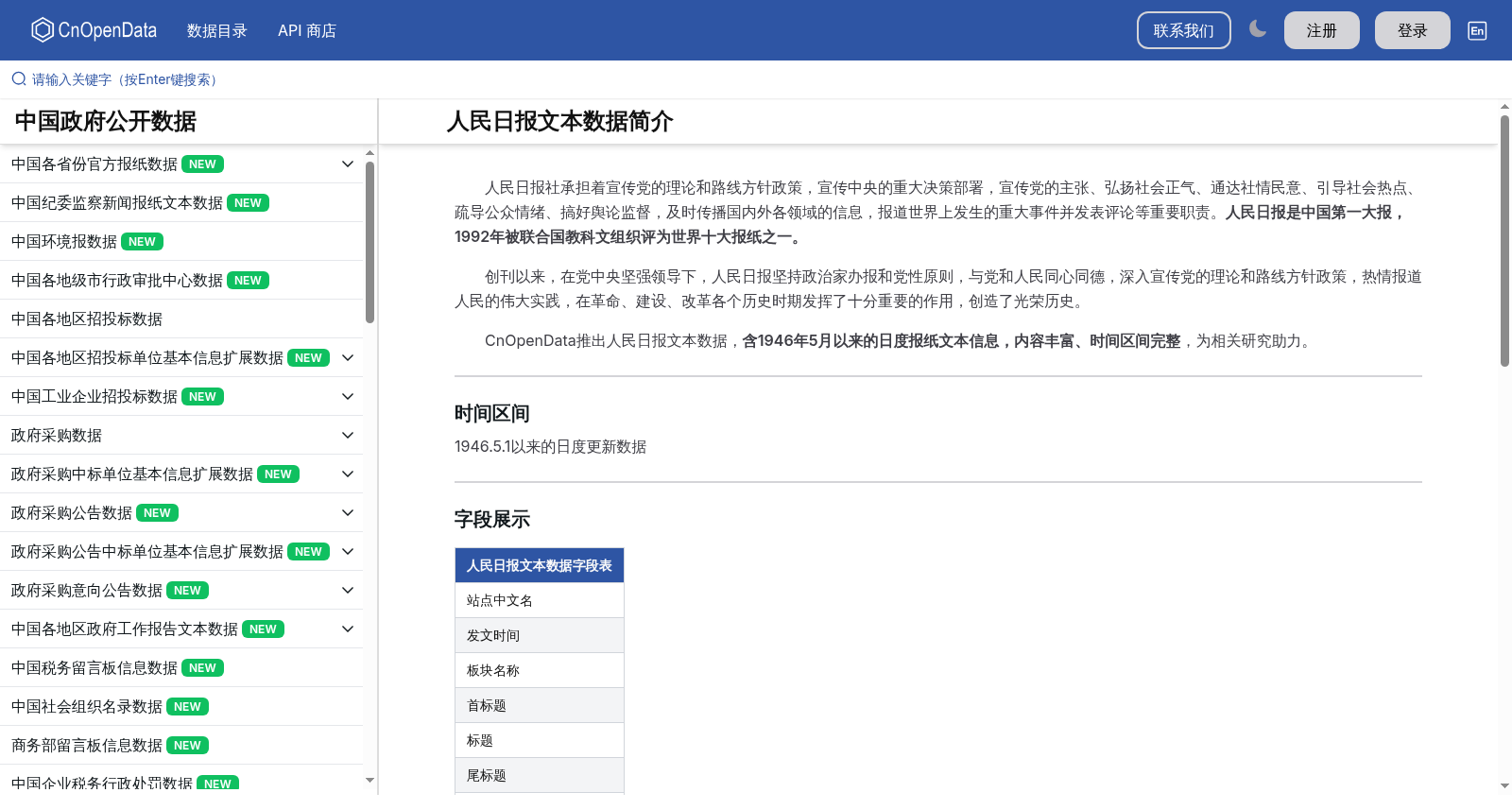Toggle dark mode moon icon

[x=1258, y=29]
